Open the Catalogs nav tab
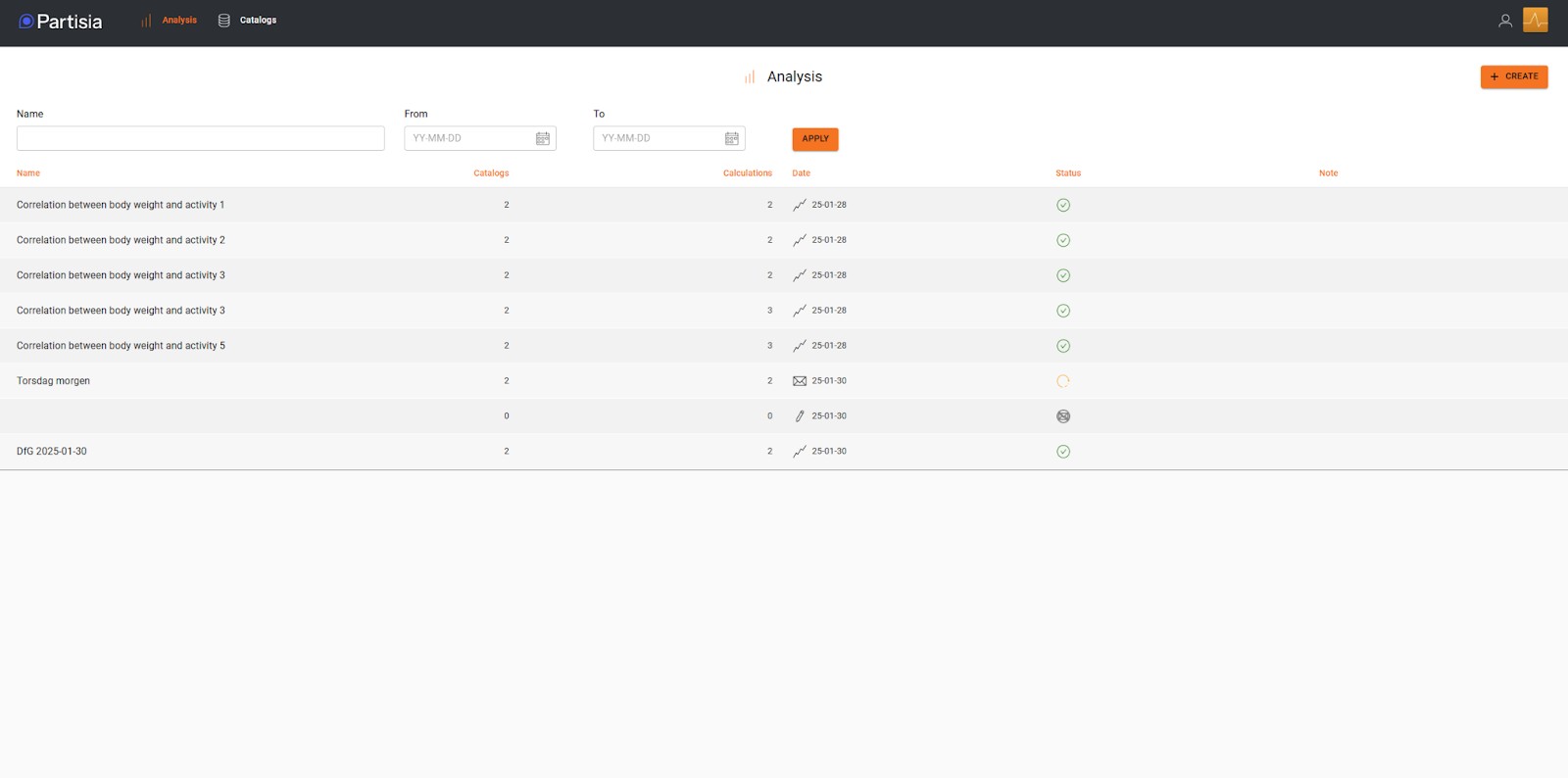The image size is (1568, 778). (x=247, y=21)
